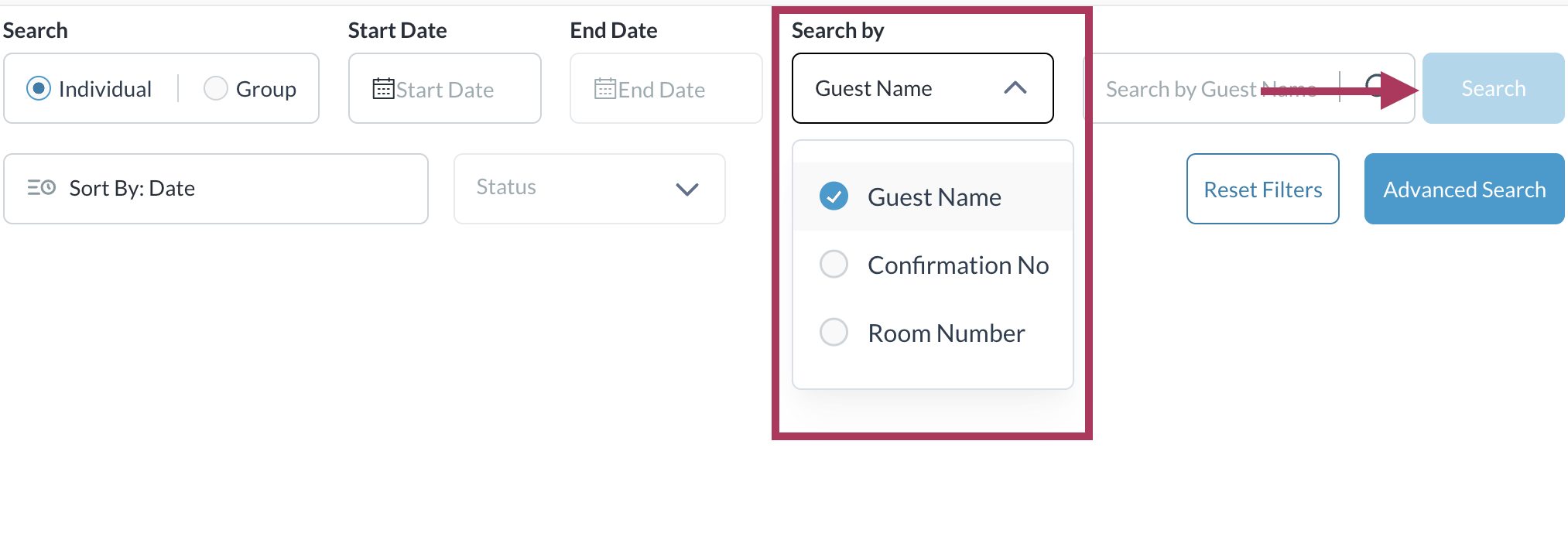Viewport: 1568px width, 540px height.
Task: Select Guest Name option in list
Action: pyautogui.click(x=934, y=197)
